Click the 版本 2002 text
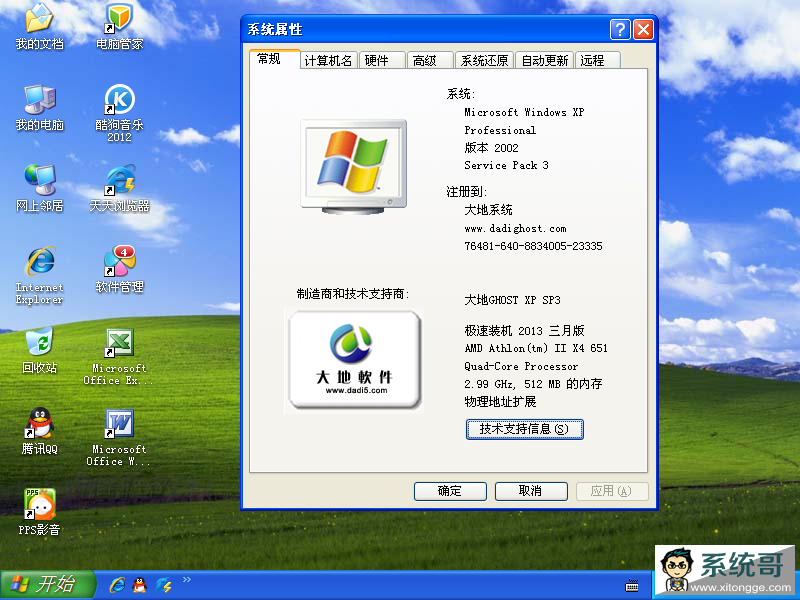Screen dimensions: 800x600 click(491, 148)
